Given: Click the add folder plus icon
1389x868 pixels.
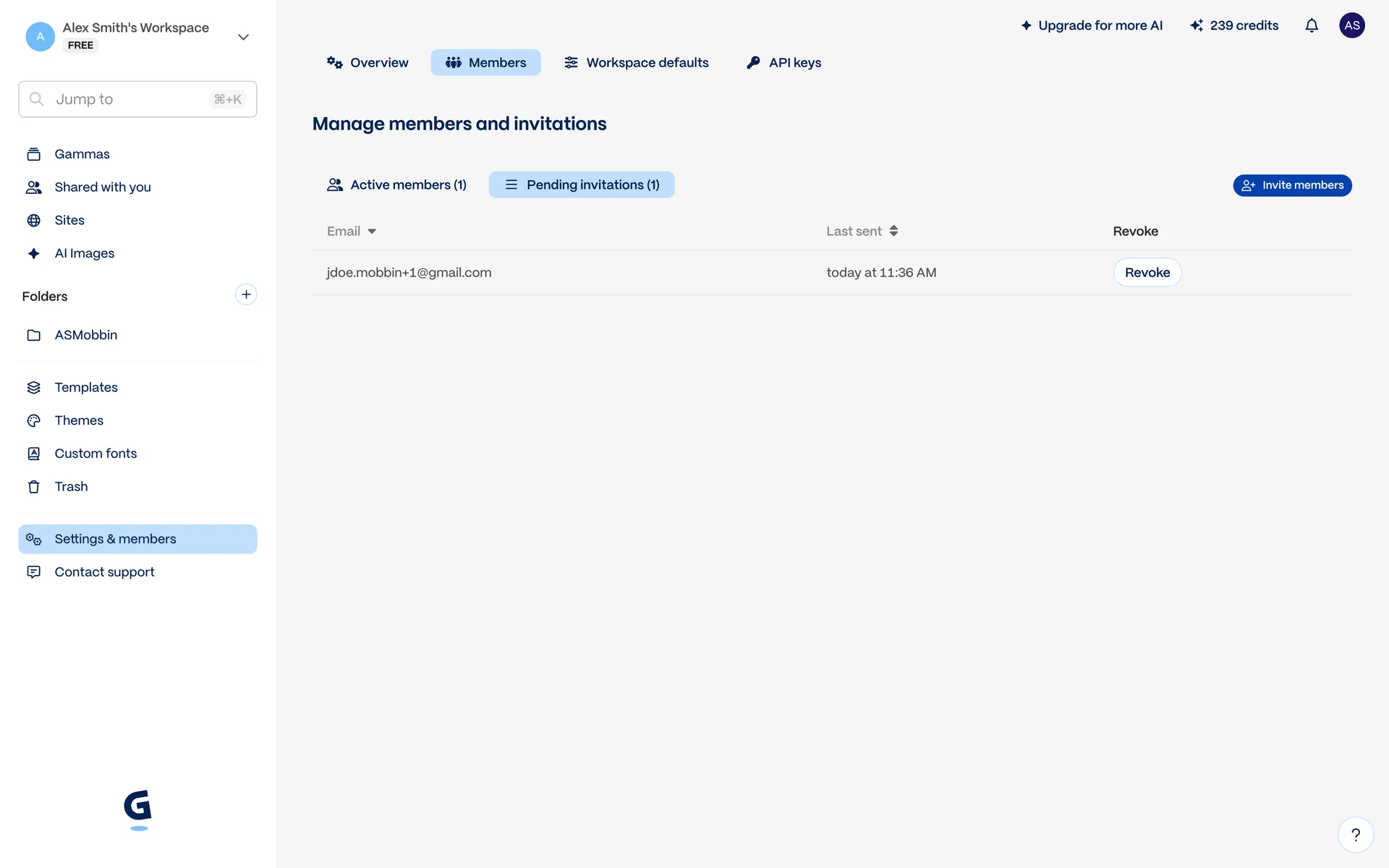Looking at the screenshot, I should (246, 294).
